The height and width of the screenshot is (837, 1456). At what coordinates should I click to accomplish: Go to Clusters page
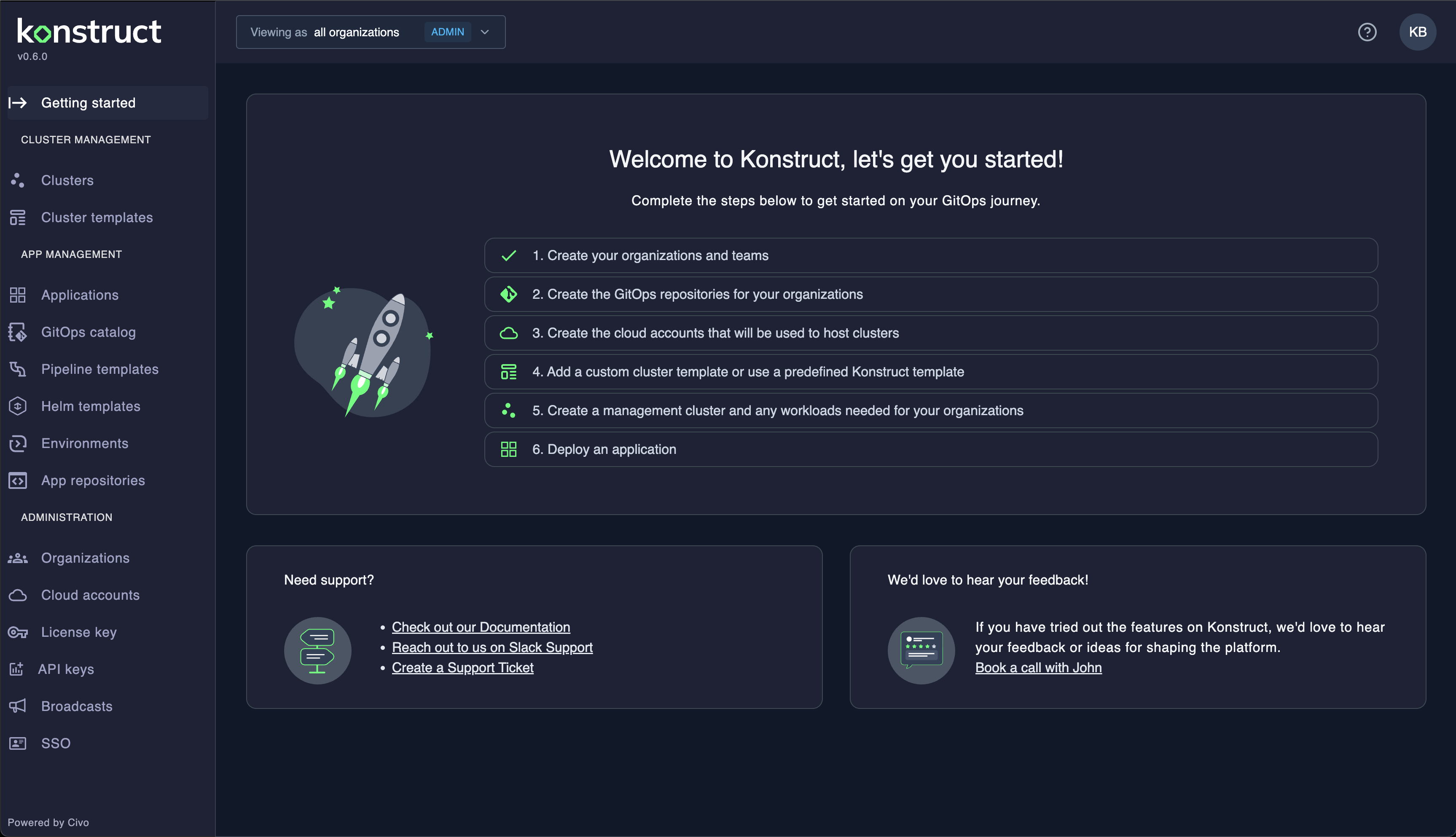click(107, 180)
